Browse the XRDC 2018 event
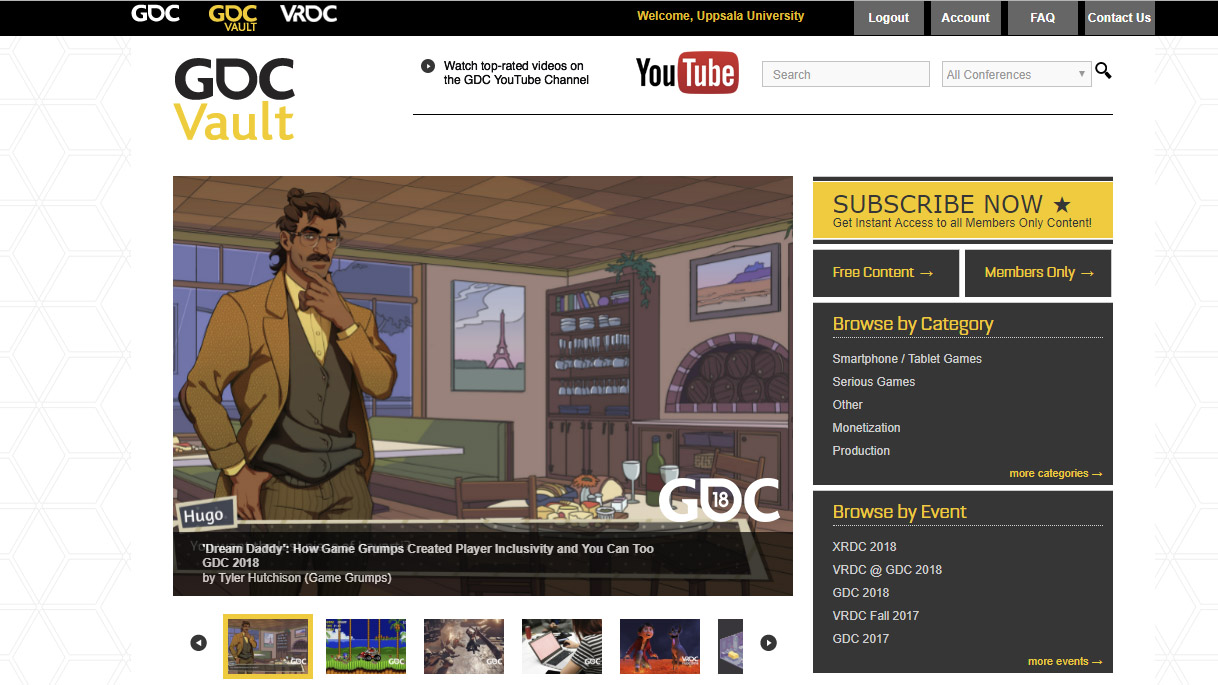1218x685 pixels. [x=864, y=547]
